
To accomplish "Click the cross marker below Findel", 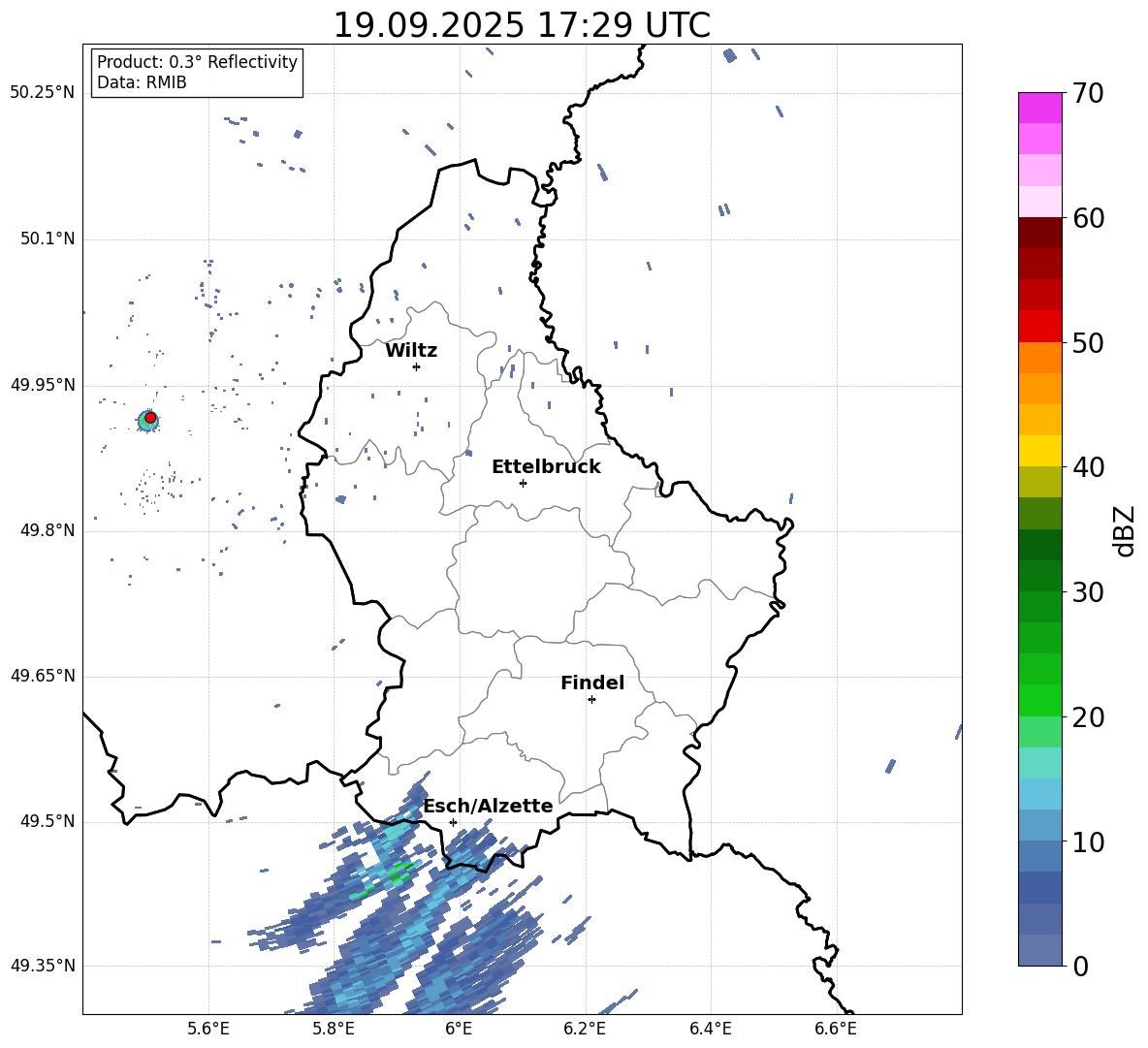I will 591,700.
